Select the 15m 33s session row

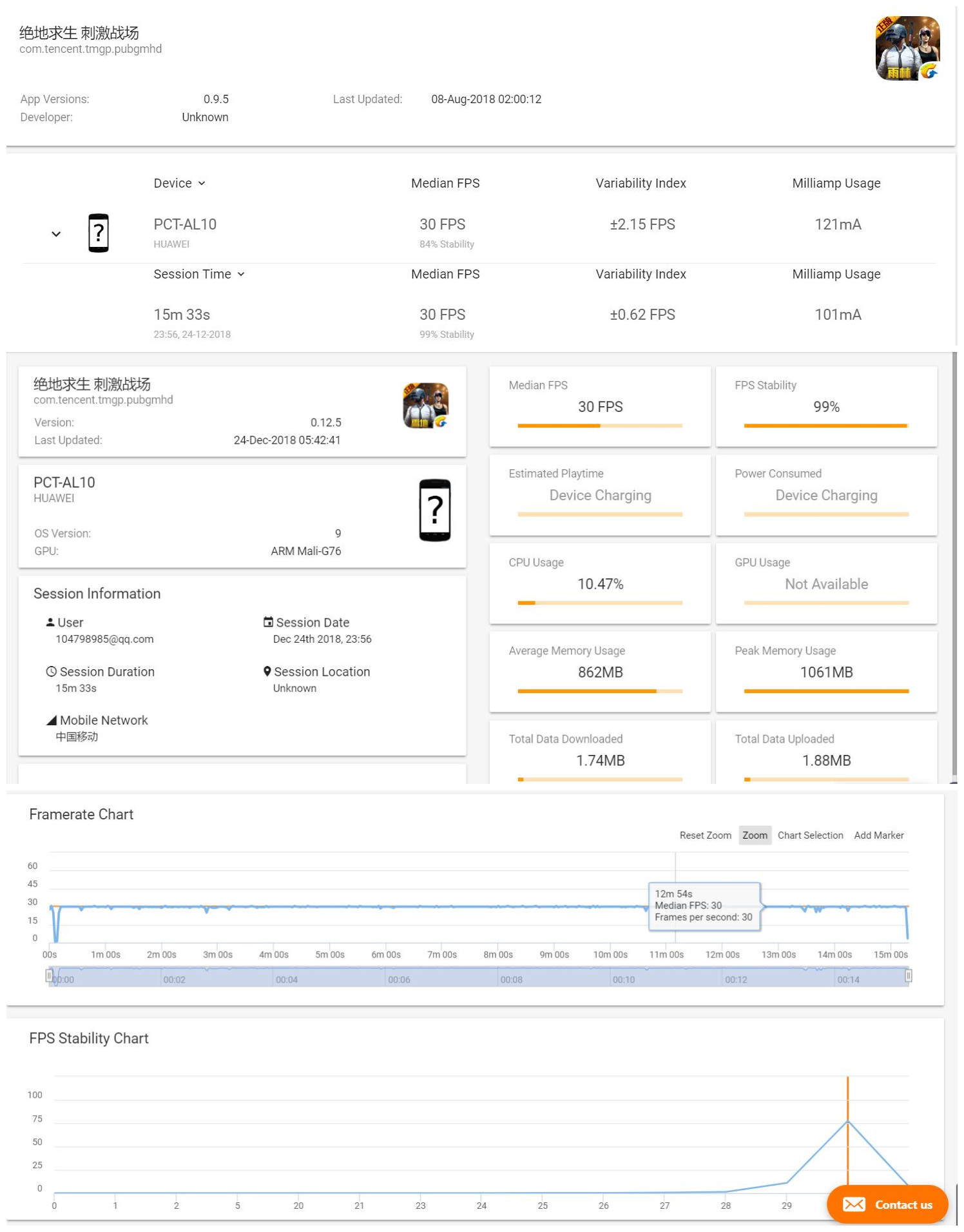pos(182,315)
